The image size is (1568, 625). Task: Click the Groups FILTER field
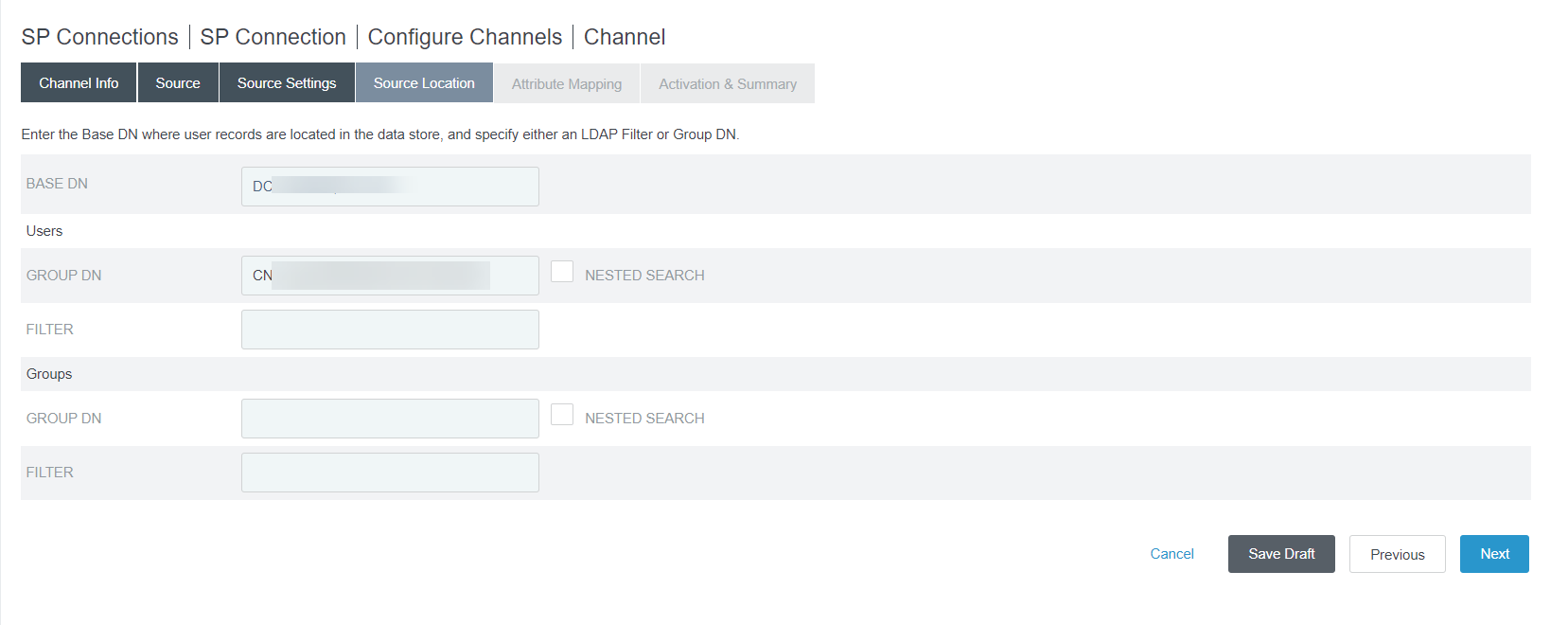[390, 473]
